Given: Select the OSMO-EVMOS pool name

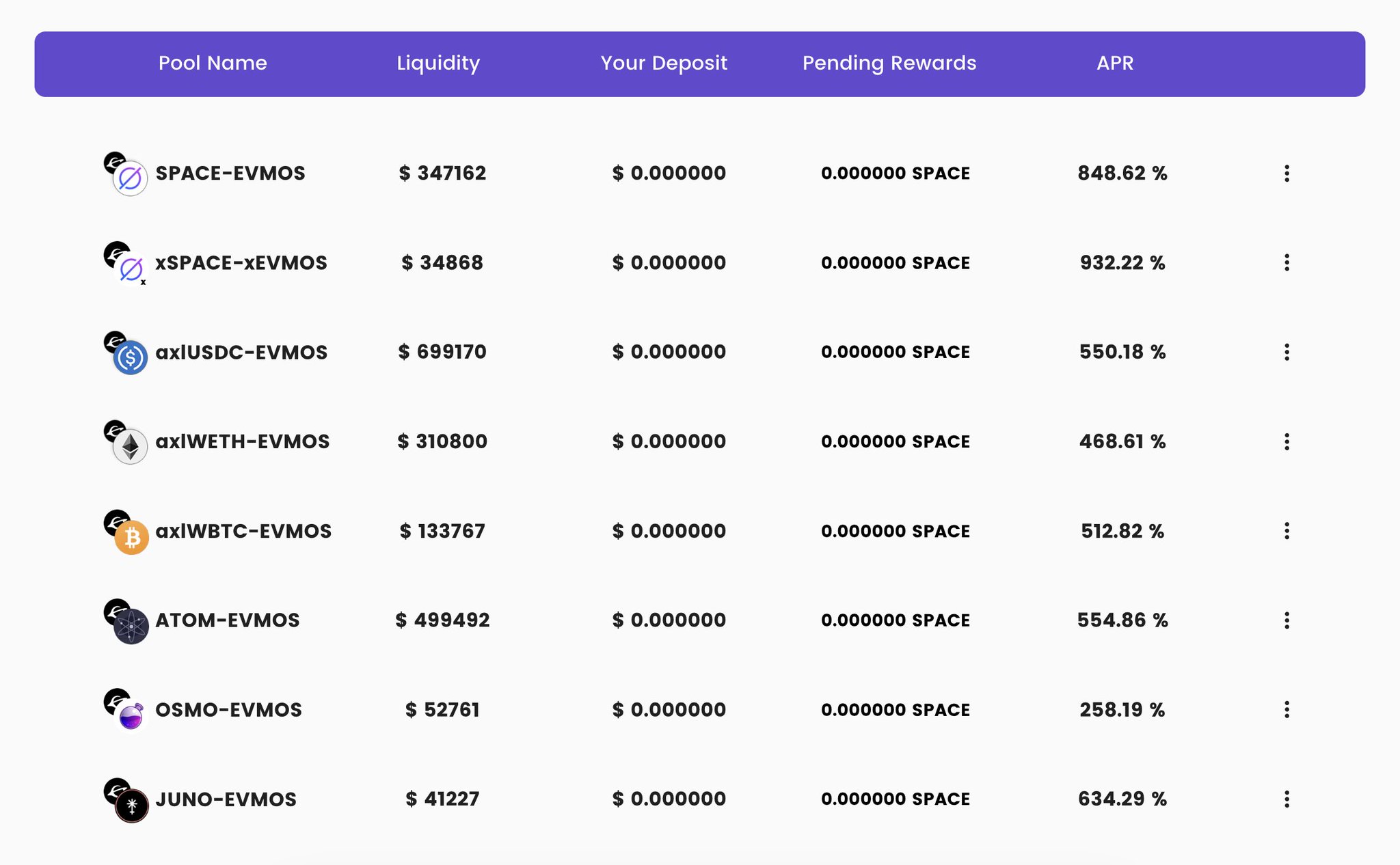Looking at the screenshot, I should 228,710.
